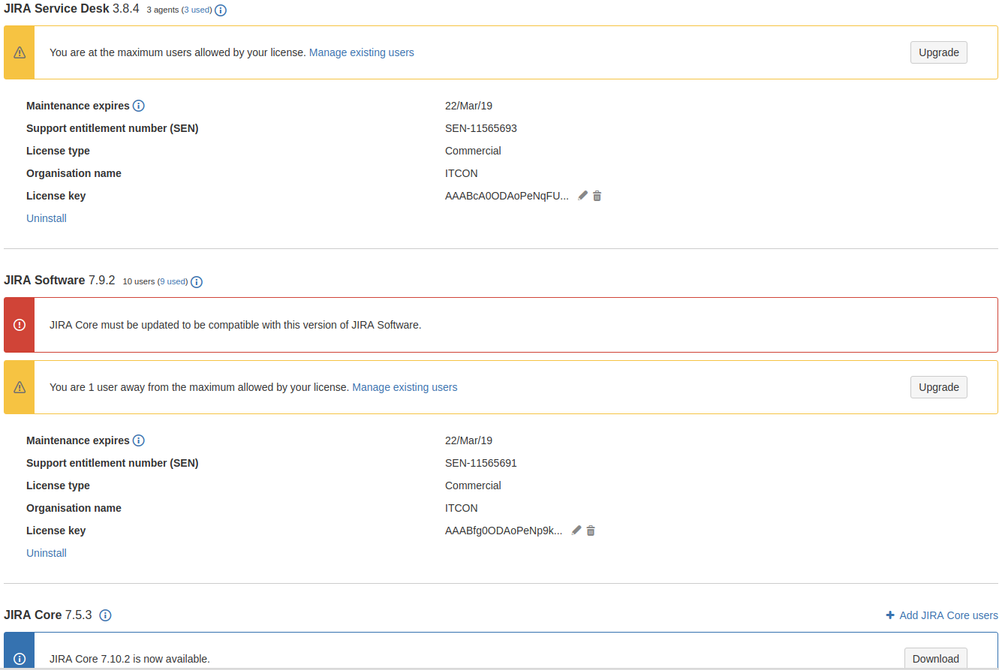Screen dimensions: 999x670
Task: Upgrade the JIRA Software license
Action: point(938,387)
